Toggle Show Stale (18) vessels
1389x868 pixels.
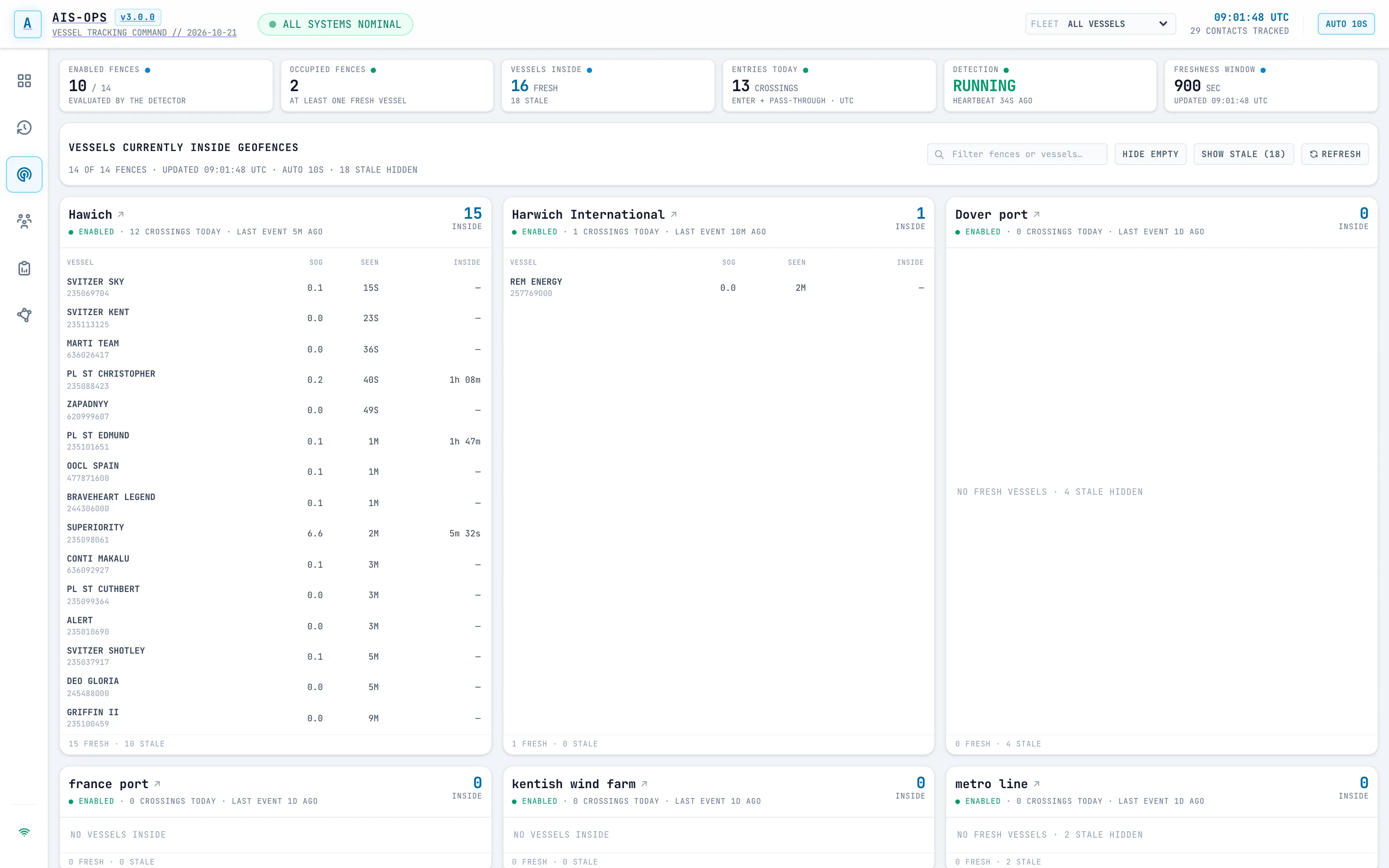[x=1243, y=155]
